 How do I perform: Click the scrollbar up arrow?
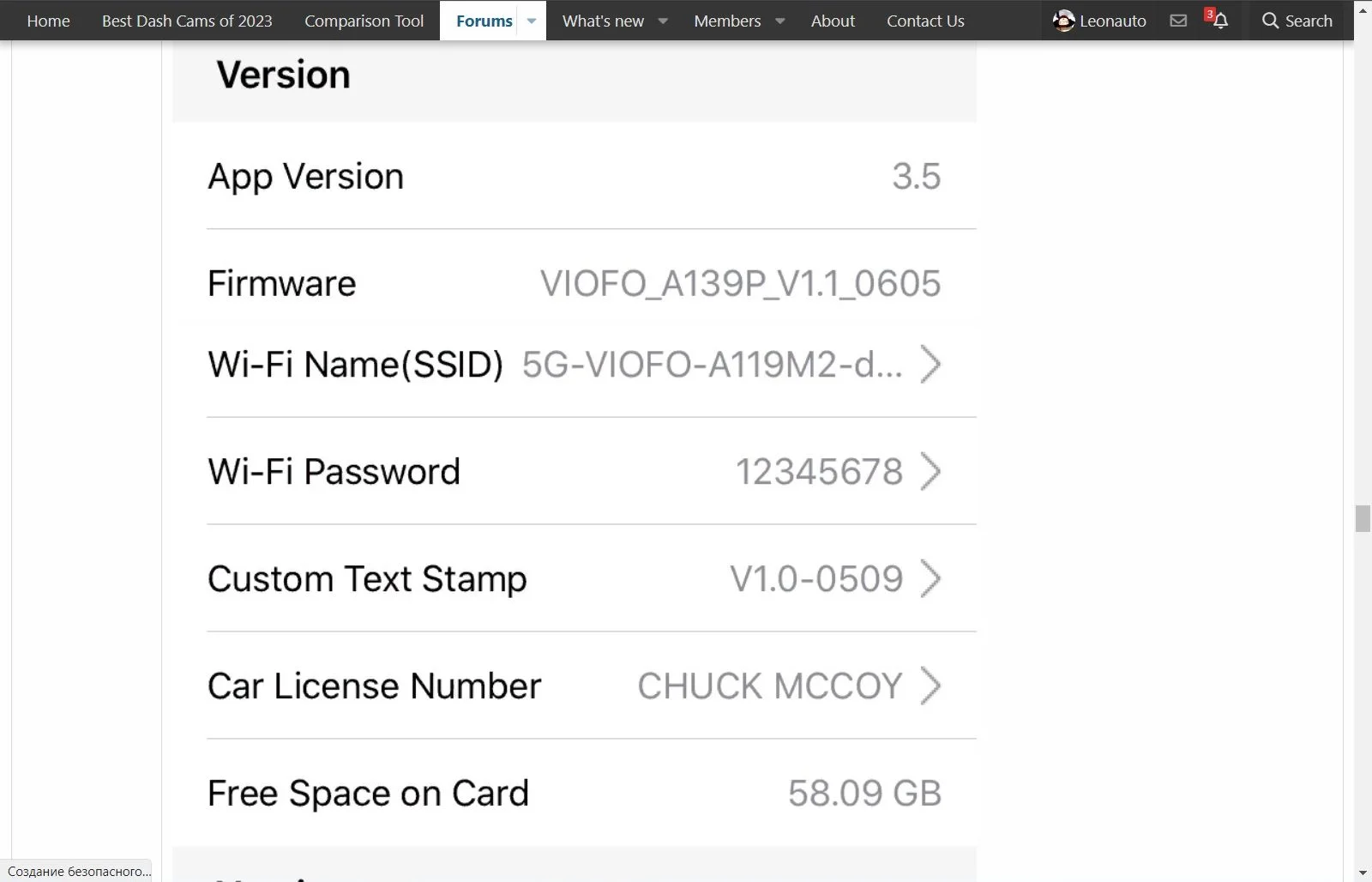(x=1363, y=10)
